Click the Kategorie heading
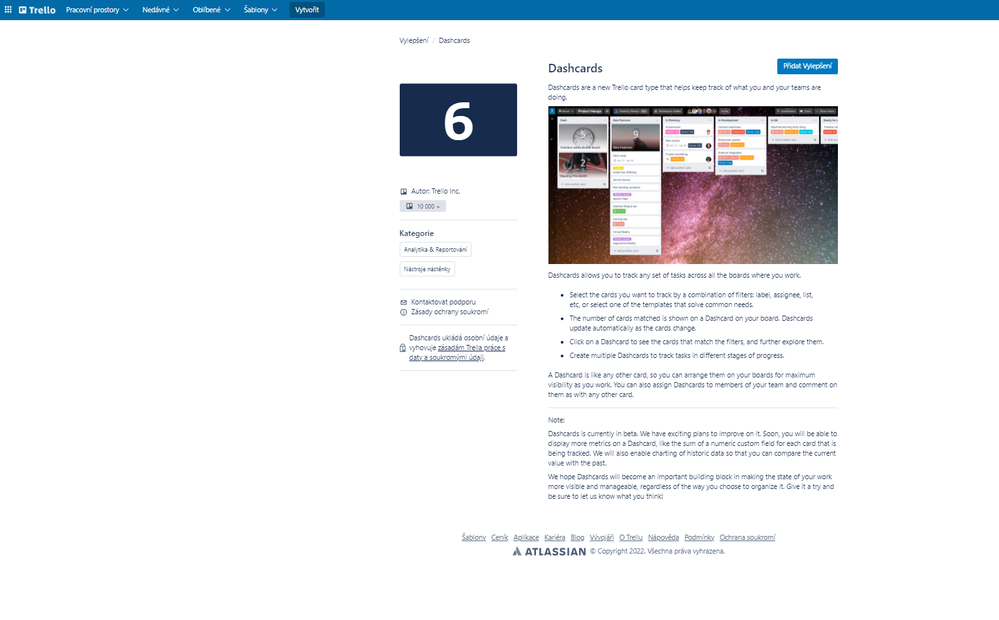 point(416,233)
